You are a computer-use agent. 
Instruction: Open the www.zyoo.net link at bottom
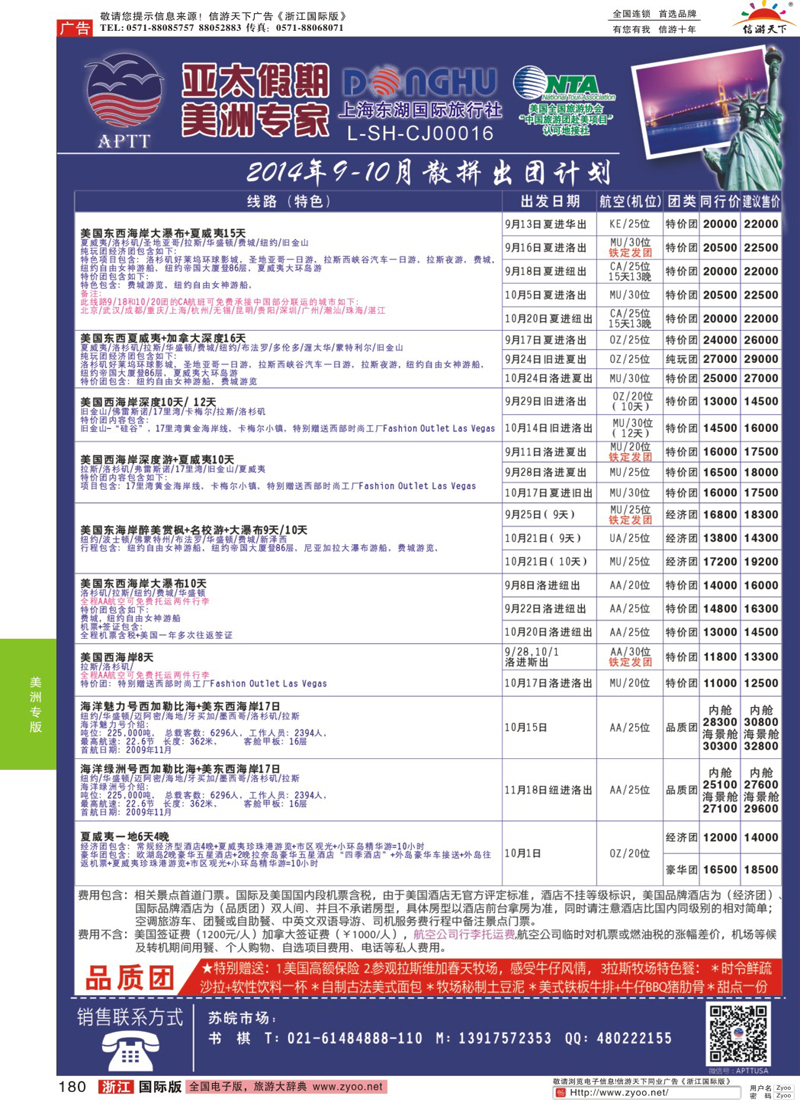[x=348, y=1087]
